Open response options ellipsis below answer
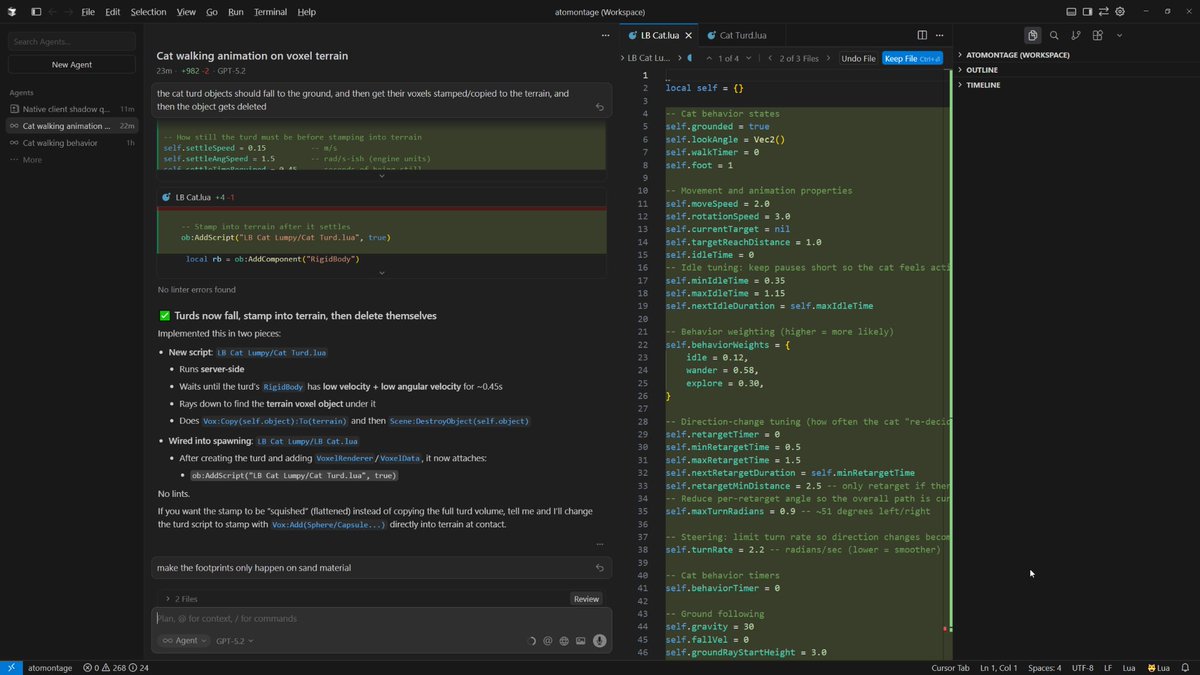This screenshot has height=675, width=1200. (x=599, y=545)
